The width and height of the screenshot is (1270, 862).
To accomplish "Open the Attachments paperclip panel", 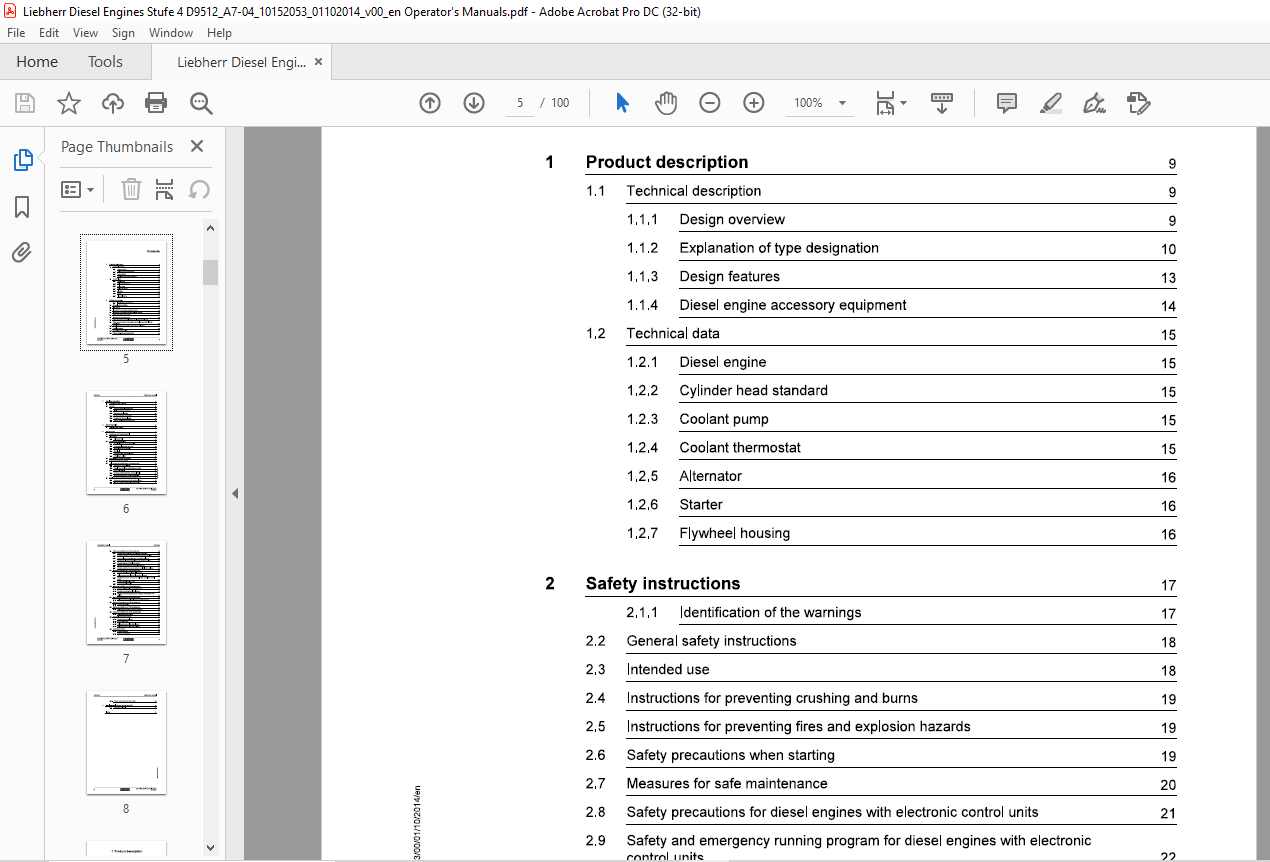I will (x=22, y=252).
